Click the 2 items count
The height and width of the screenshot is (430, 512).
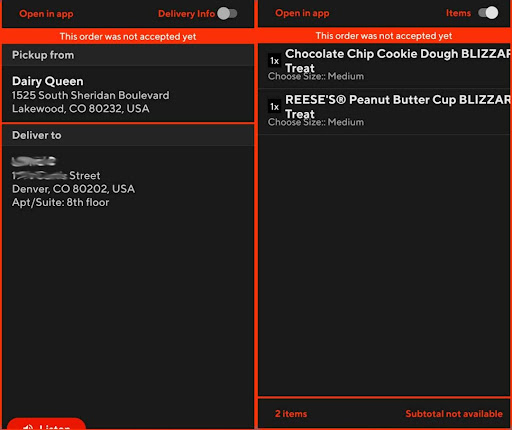pos(291,414)
